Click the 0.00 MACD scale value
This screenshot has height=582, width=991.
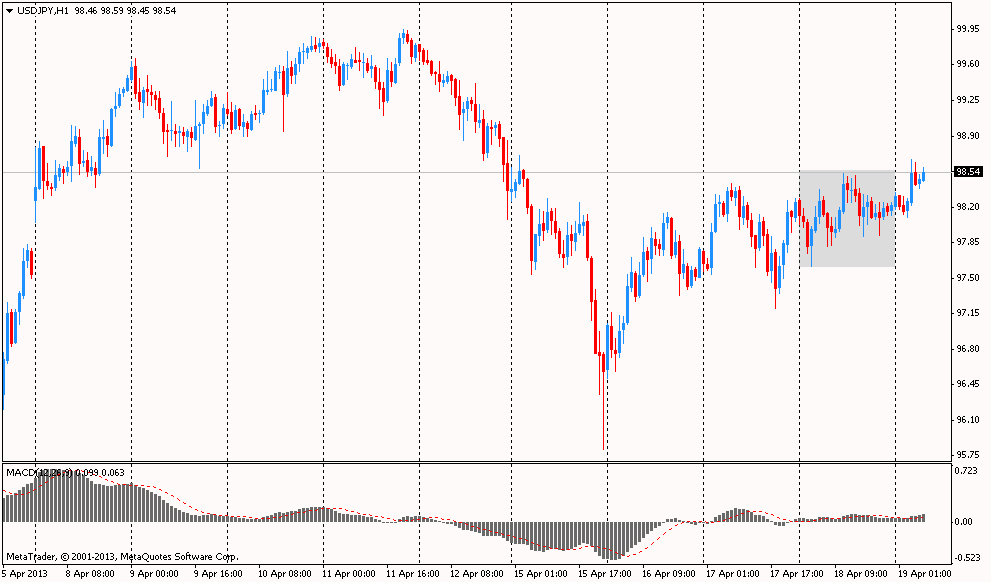click(965, 522)
